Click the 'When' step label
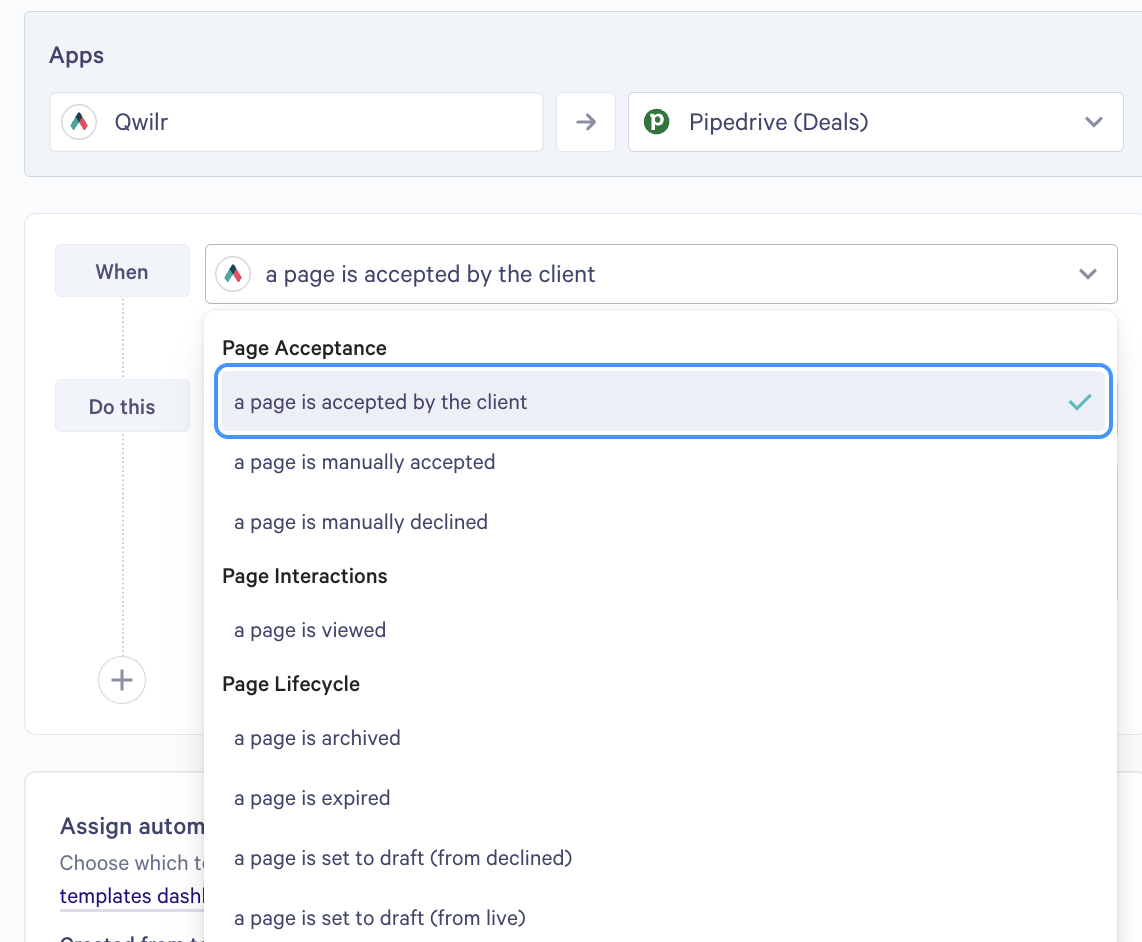This screenshot has width=1142, height=942. [x=122, y=272]
